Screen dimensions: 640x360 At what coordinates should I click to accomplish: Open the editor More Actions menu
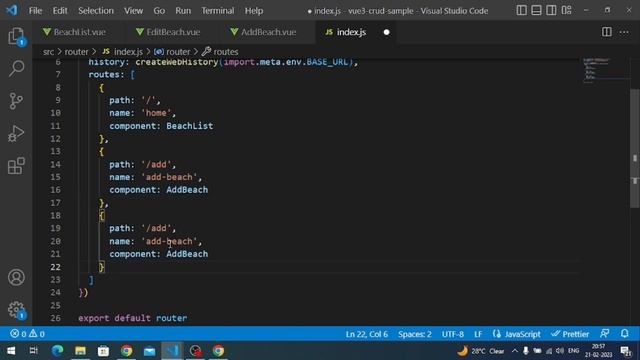pos(624,32)
